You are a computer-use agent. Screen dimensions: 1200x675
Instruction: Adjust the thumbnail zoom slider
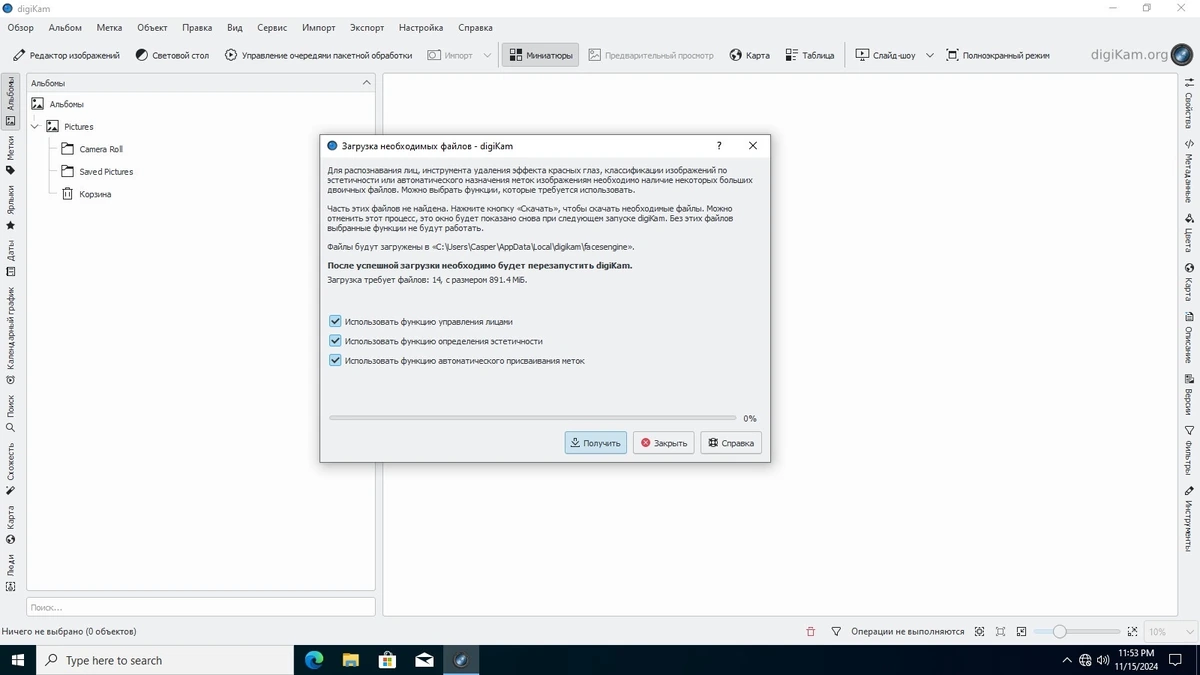point(1078,632)
